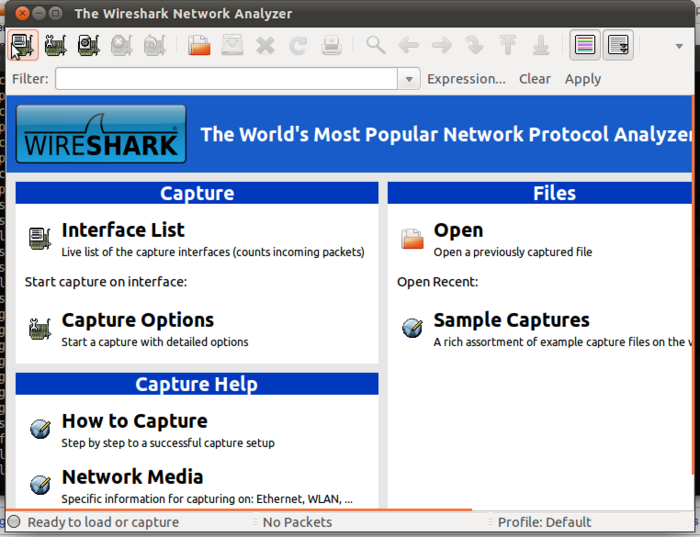Screen dimensions: 700x537
Task: Open Capture Options heading link
Action: 138,320
